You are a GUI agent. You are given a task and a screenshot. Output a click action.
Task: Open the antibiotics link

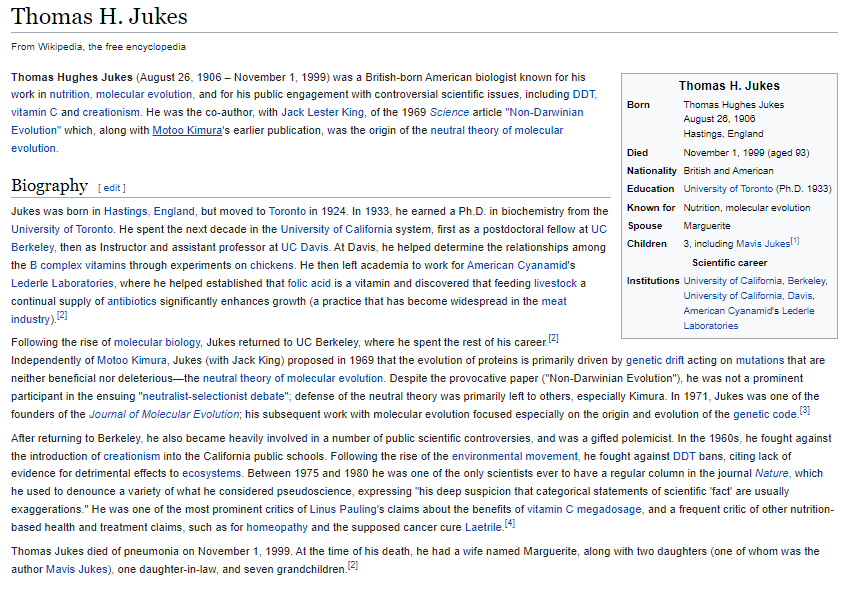tap(132, 301)
